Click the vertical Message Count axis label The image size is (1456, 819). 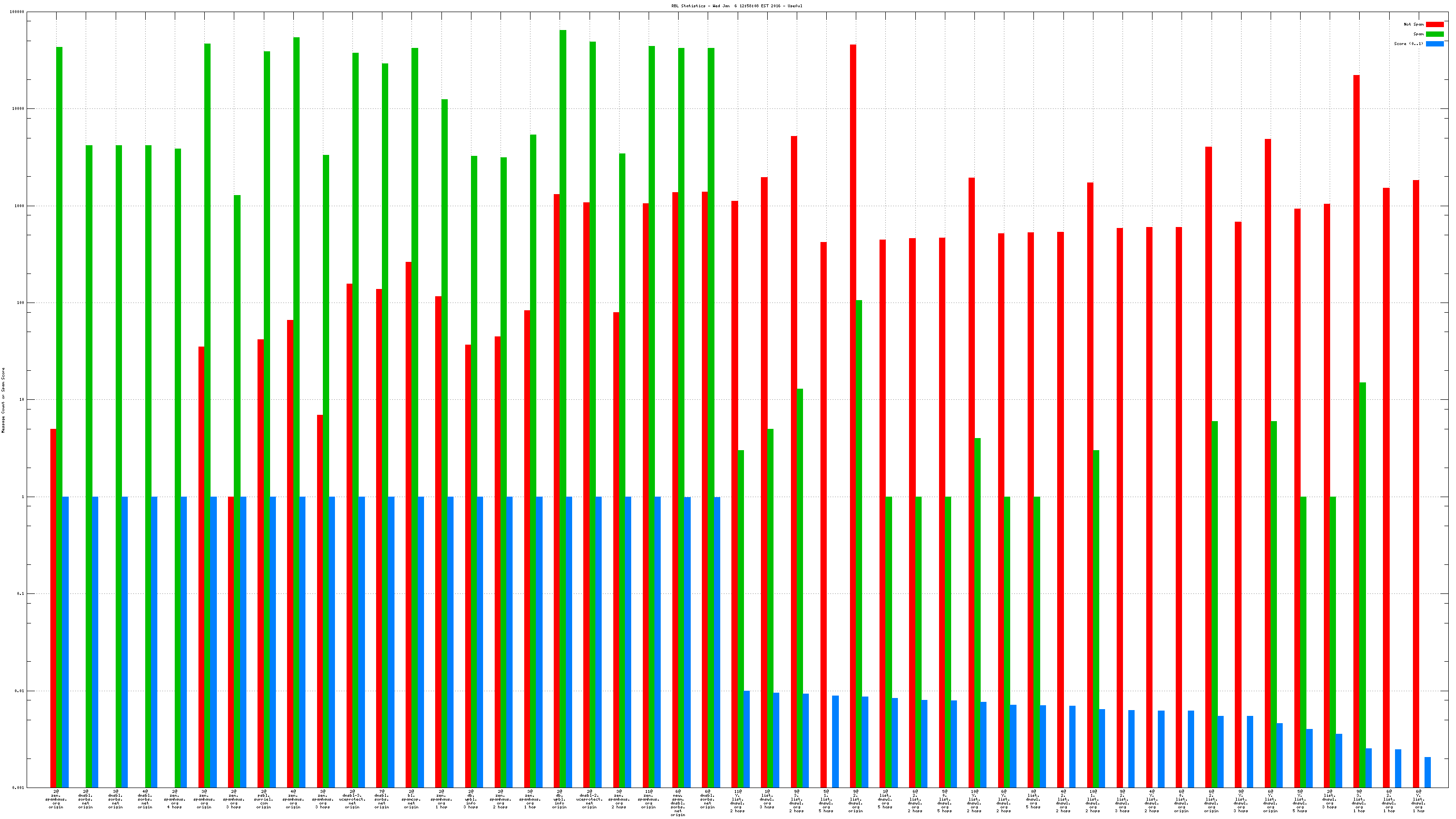[3, 400]
